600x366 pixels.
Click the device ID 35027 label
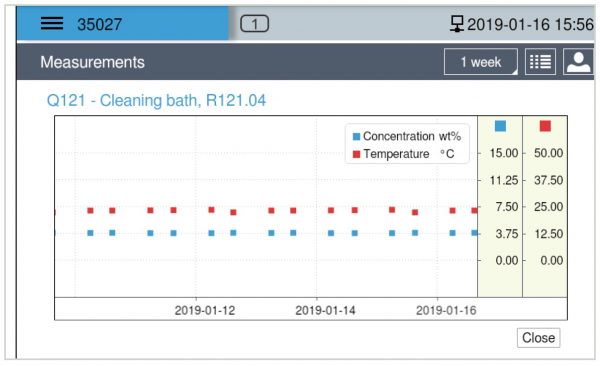pyautogui.click(x=99, y=25)
